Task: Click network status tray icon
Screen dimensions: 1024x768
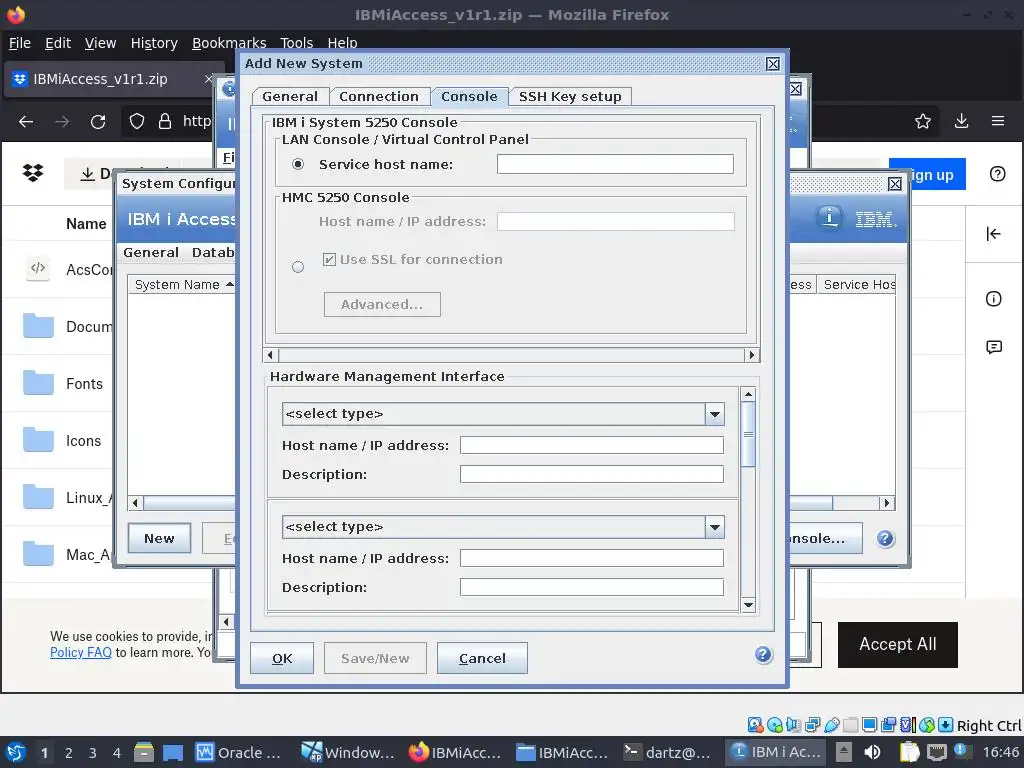Action: [x=937, y=752]
